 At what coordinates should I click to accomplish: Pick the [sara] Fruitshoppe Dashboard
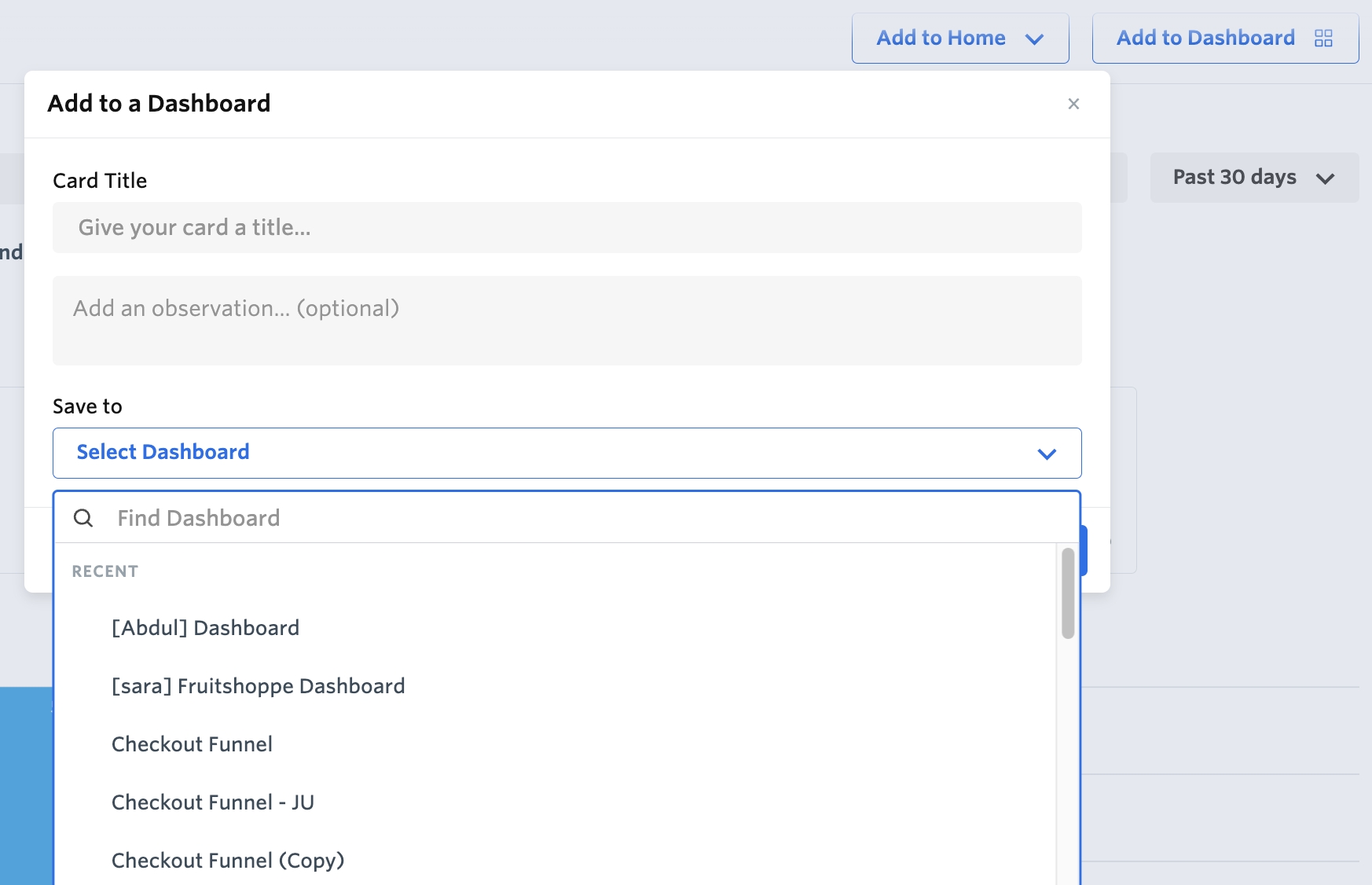[x=258, y=685]
